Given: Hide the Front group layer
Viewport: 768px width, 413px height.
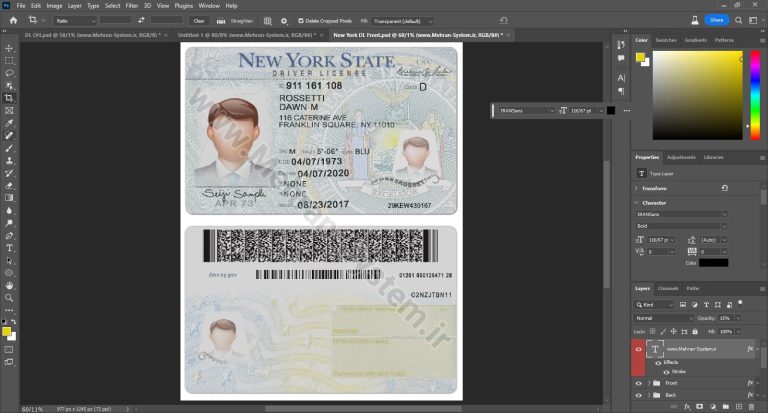Looking at the screenshot, I should (638, 383).
